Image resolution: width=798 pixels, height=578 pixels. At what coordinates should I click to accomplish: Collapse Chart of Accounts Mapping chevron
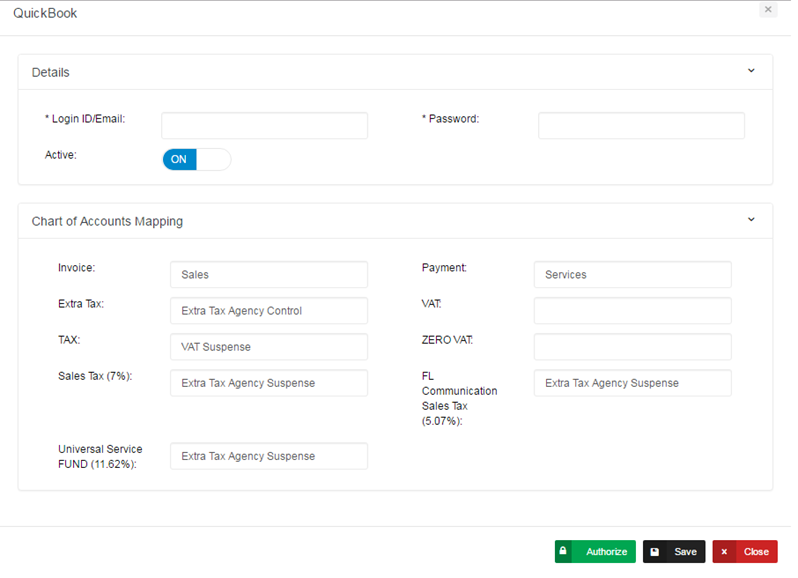click(x=751, y=220)
